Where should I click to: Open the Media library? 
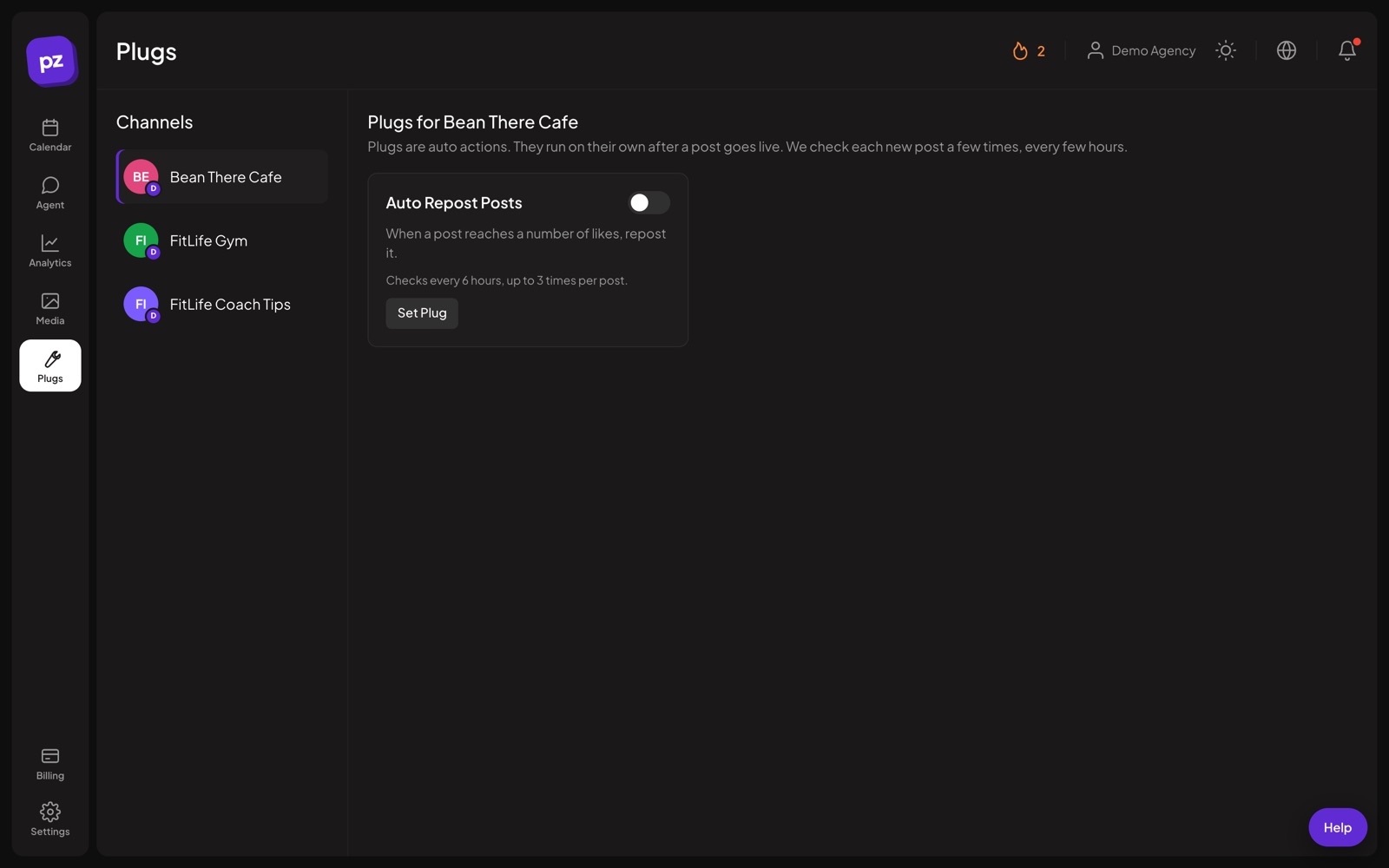tap(50, 309)
